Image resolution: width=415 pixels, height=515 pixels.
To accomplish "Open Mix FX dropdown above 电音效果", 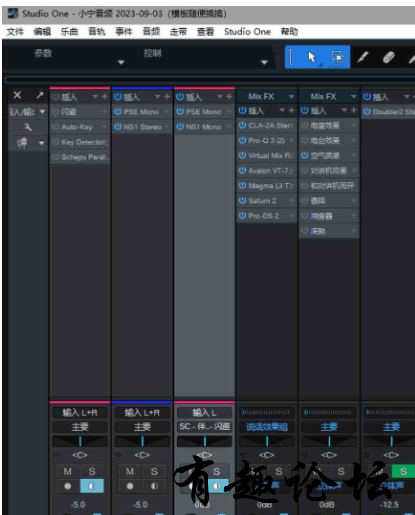I will [353, 97].
